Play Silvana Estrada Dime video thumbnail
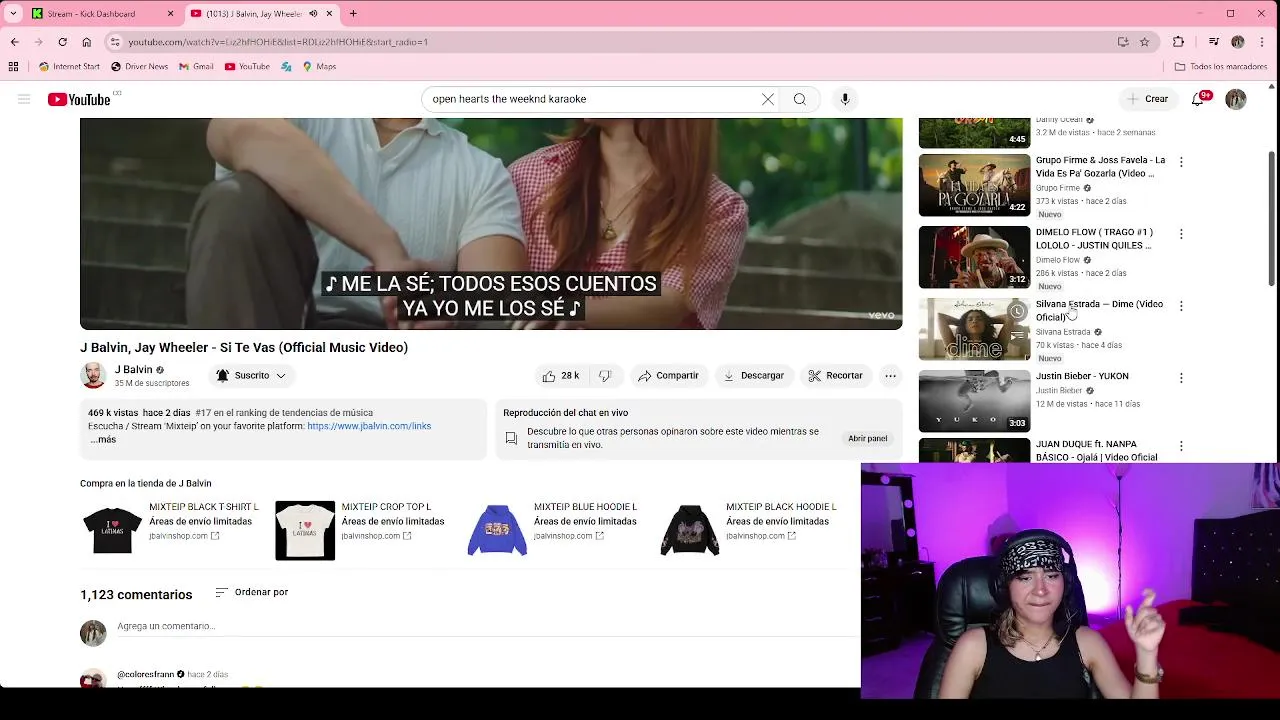 [x=974, y=329]
